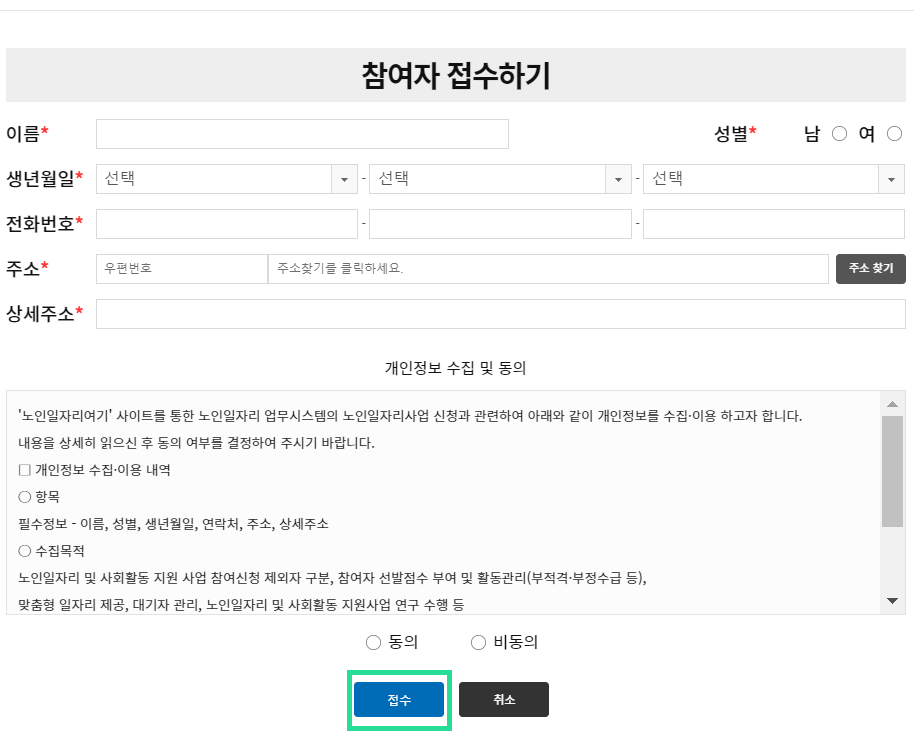Select the 동의 agree radio button
The image size is (914, 748).
point(373,642)
